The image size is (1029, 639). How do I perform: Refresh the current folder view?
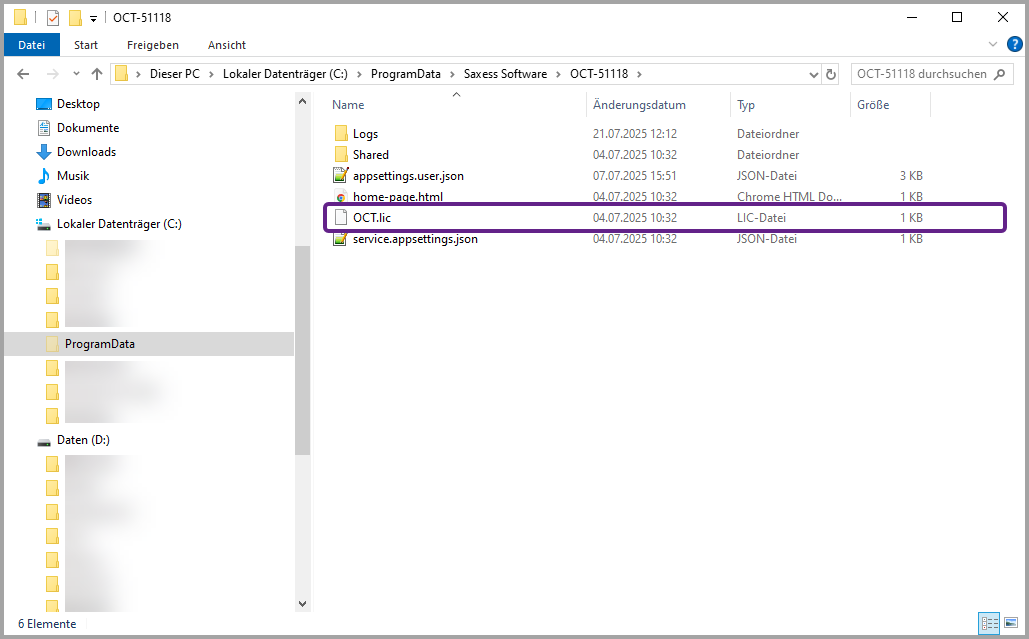click(x=830, y=74)
